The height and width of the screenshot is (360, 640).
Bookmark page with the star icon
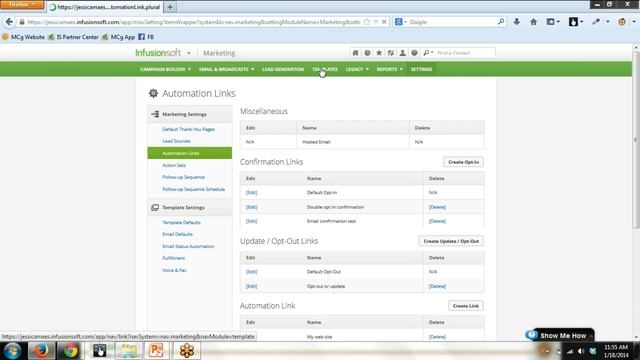367,22
